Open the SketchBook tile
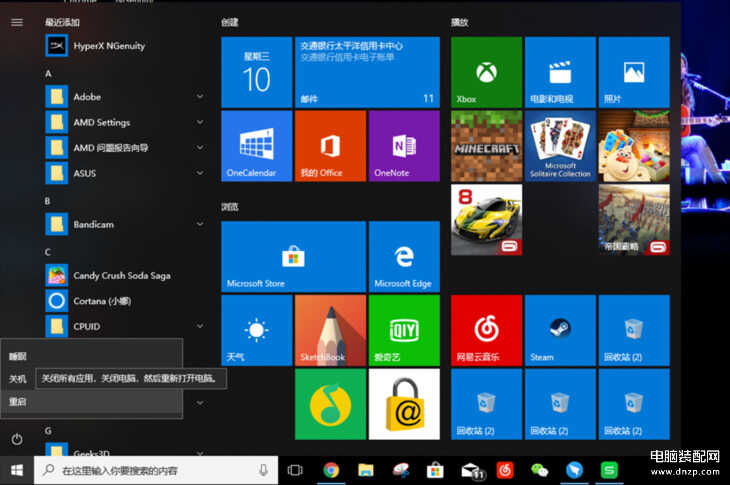Image resolution: width=730 pixels, height=485 pixels. click(330, 329)
